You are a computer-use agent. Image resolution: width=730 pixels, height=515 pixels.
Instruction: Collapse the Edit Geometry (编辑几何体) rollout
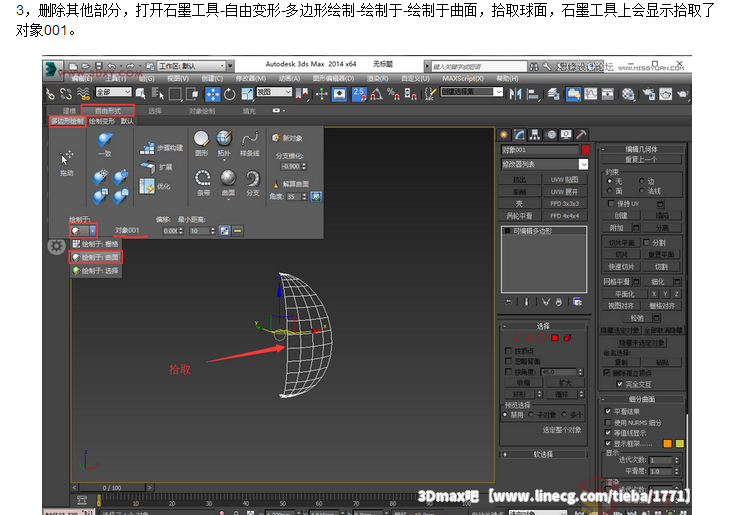pyautogui.click(x=642, y=149)
